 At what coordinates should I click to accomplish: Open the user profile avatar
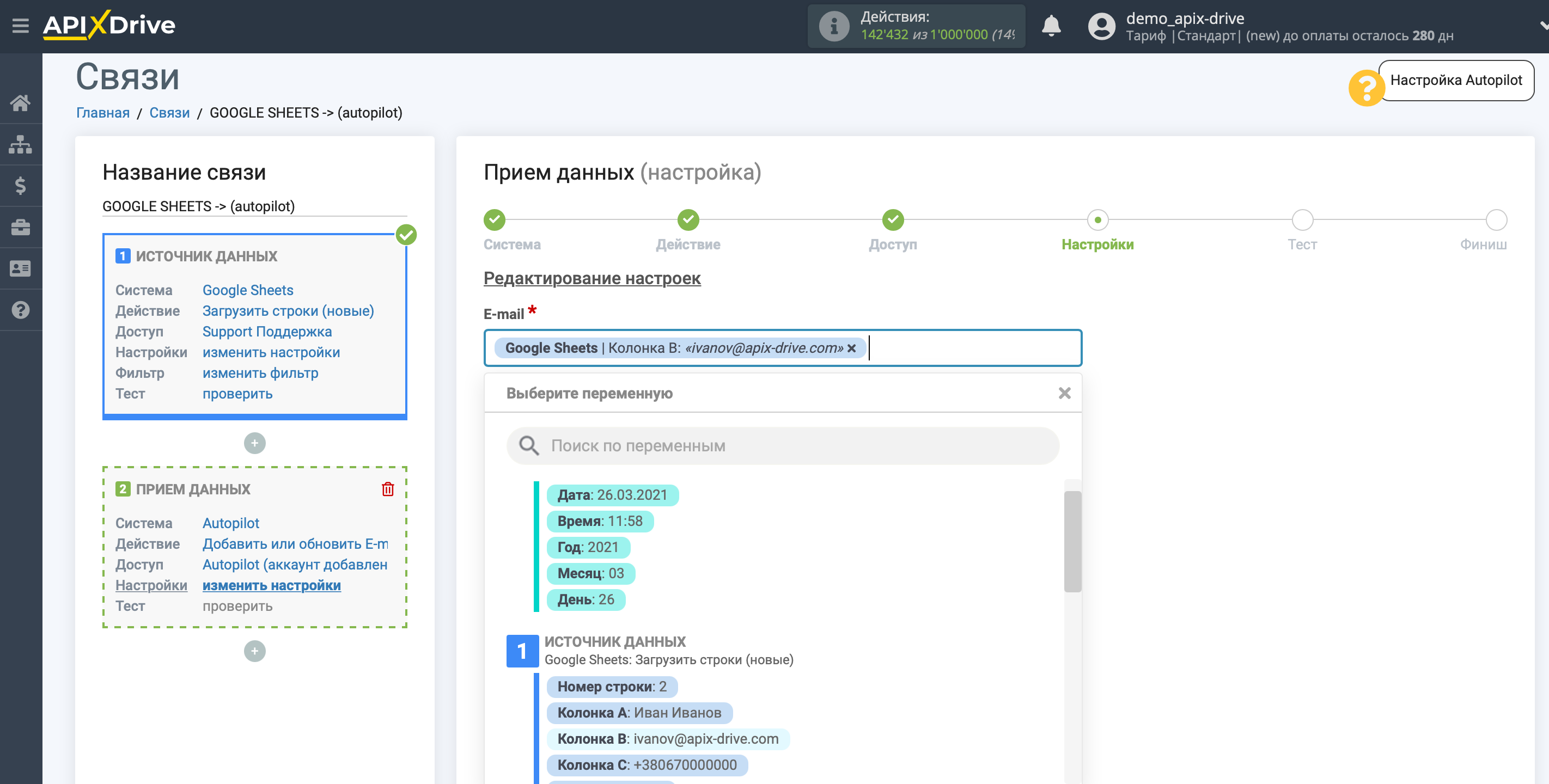pyautogui.click(x=1101, y=27)
